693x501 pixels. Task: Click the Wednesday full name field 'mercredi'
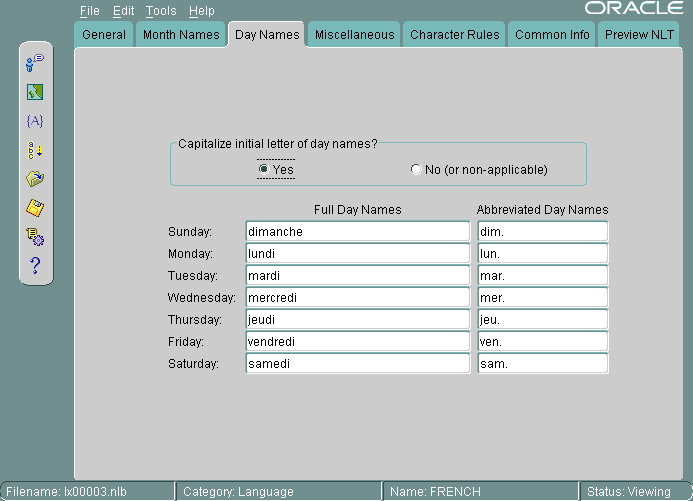coord(357,298)
